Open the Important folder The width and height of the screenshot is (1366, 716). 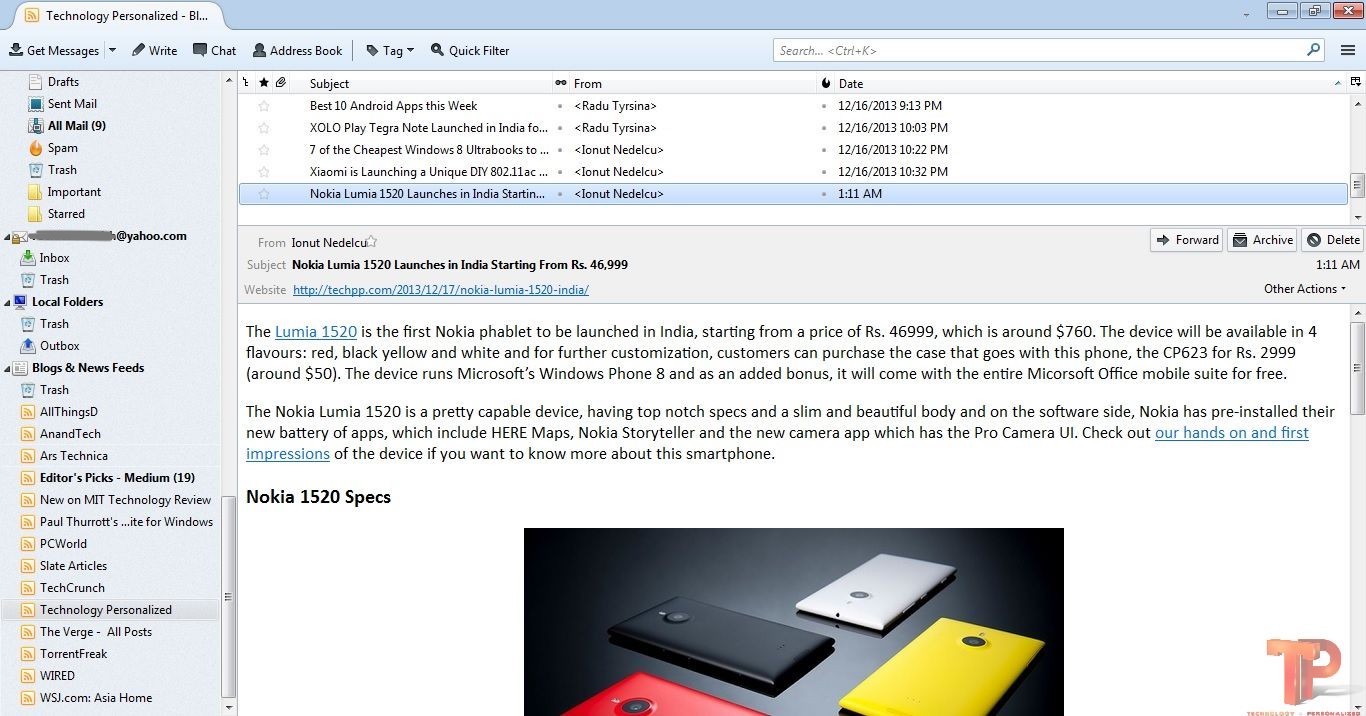(x=74, y=191)
